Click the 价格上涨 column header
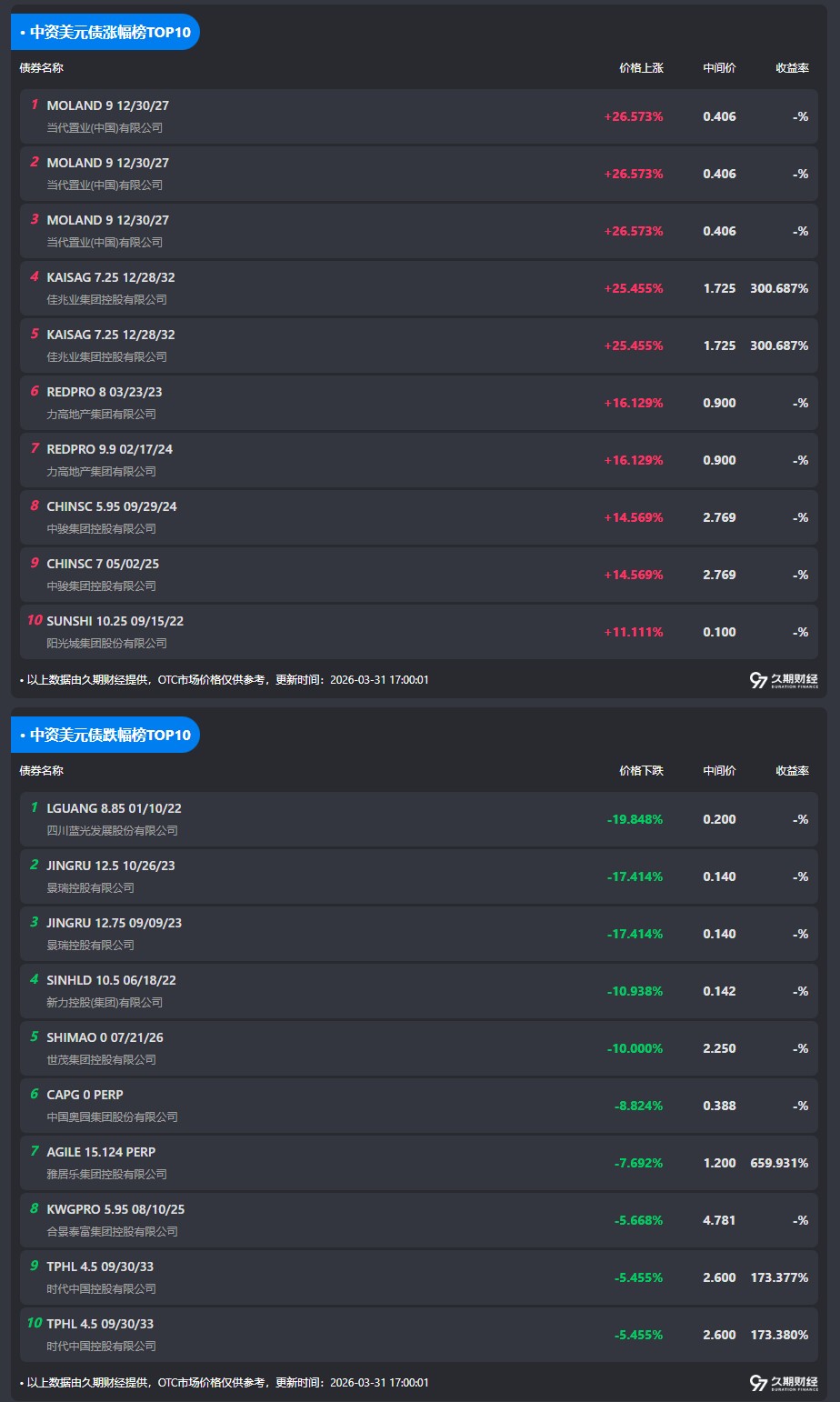 [x=641, y=68]
